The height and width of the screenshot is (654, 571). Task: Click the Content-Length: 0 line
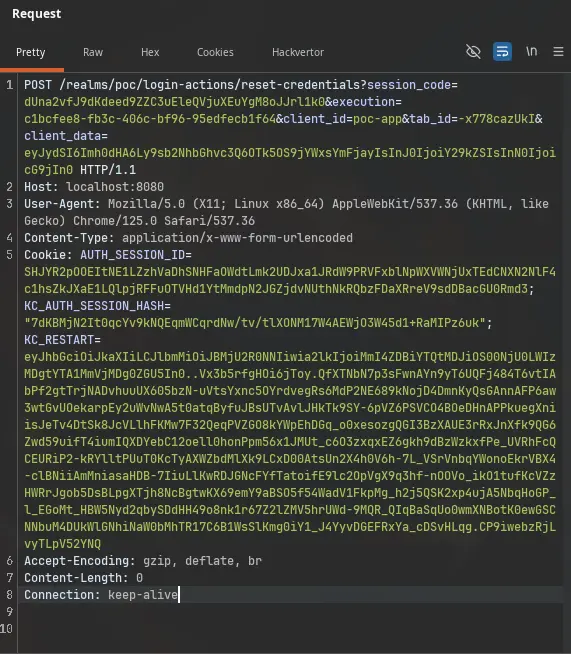click(83, 578)
